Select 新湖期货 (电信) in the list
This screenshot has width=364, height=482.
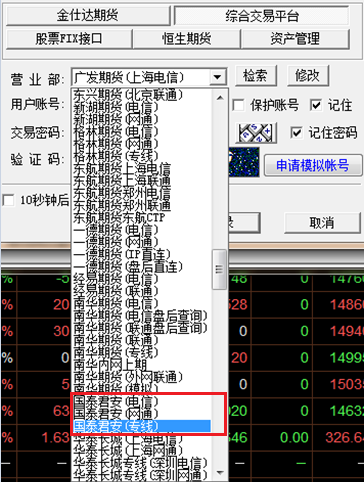142,107
